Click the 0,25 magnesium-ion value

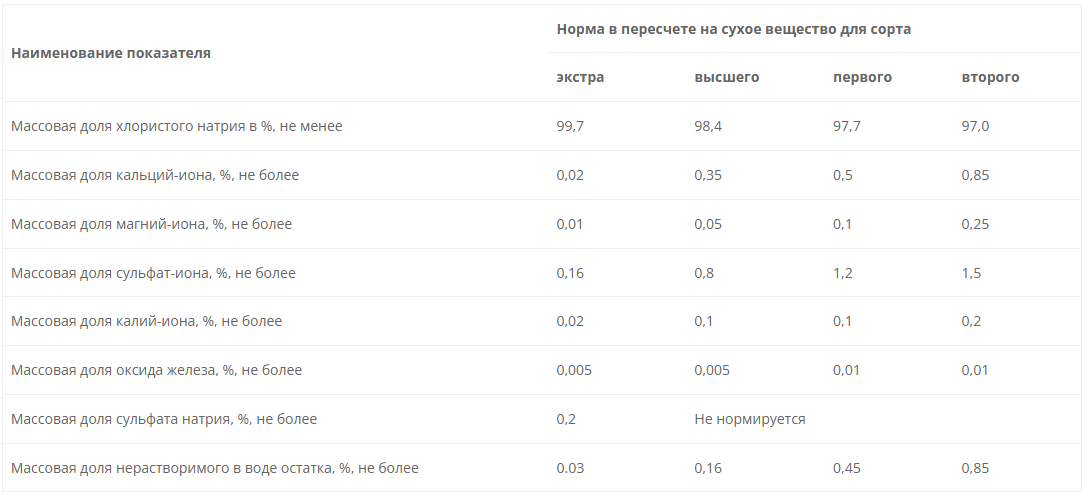[975, 224]
